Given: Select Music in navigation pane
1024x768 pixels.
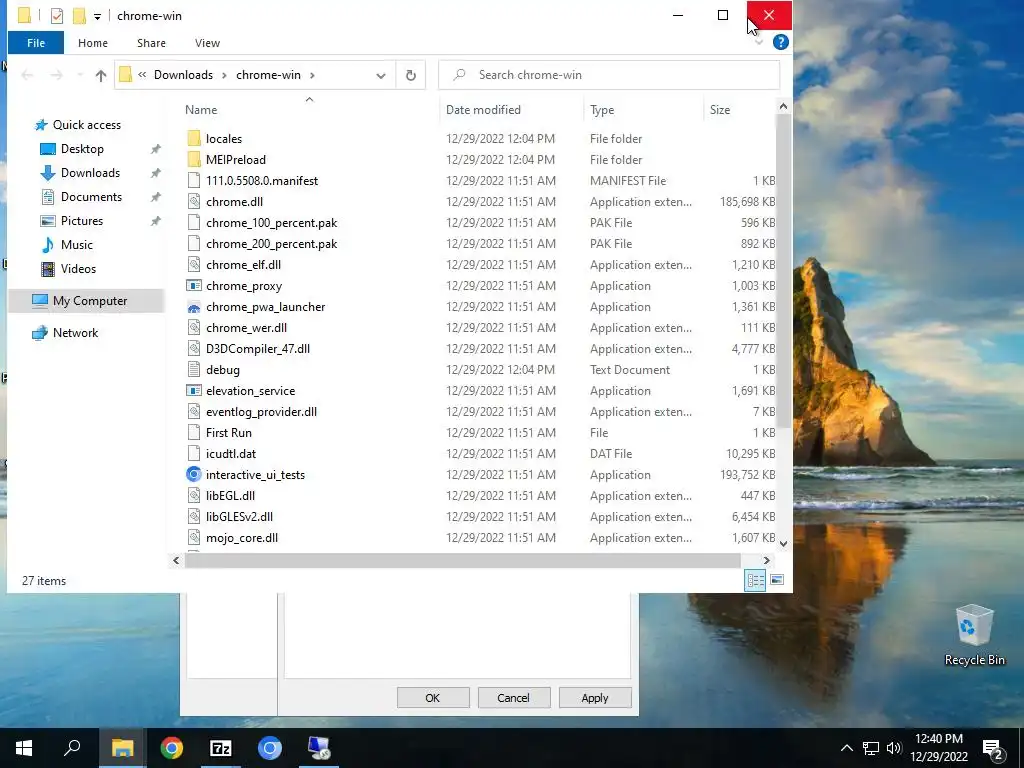Looking at the screenshot, I should point(76,245).
